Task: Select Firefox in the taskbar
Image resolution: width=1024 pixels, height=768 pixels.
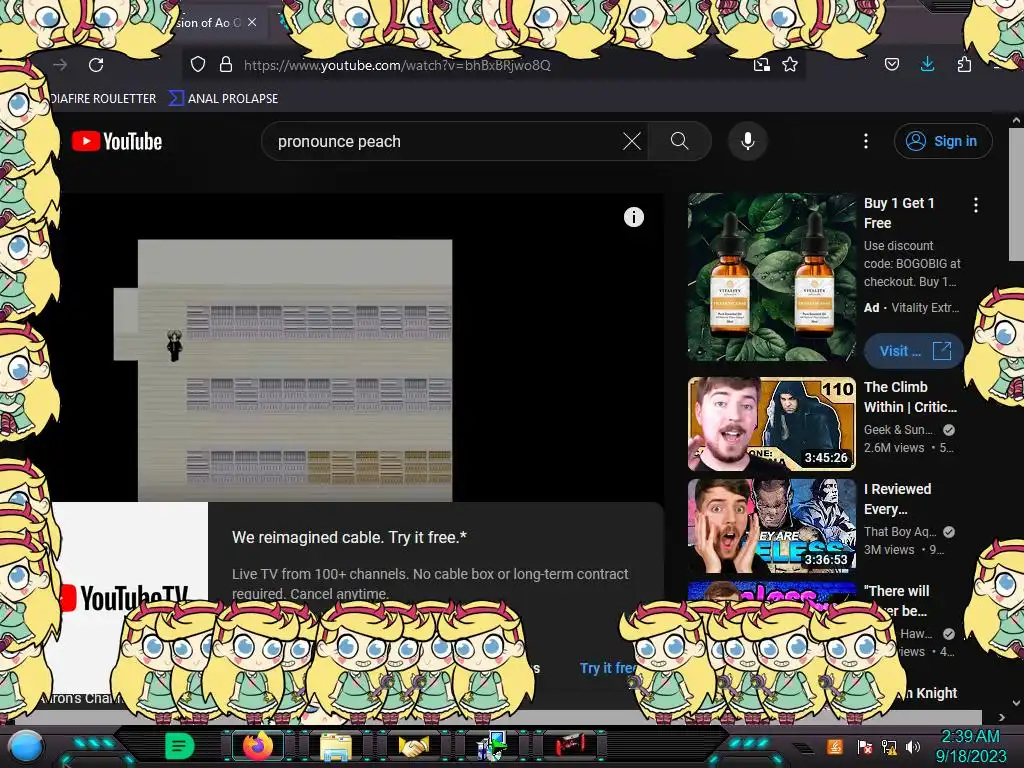Action: point(257,746)
